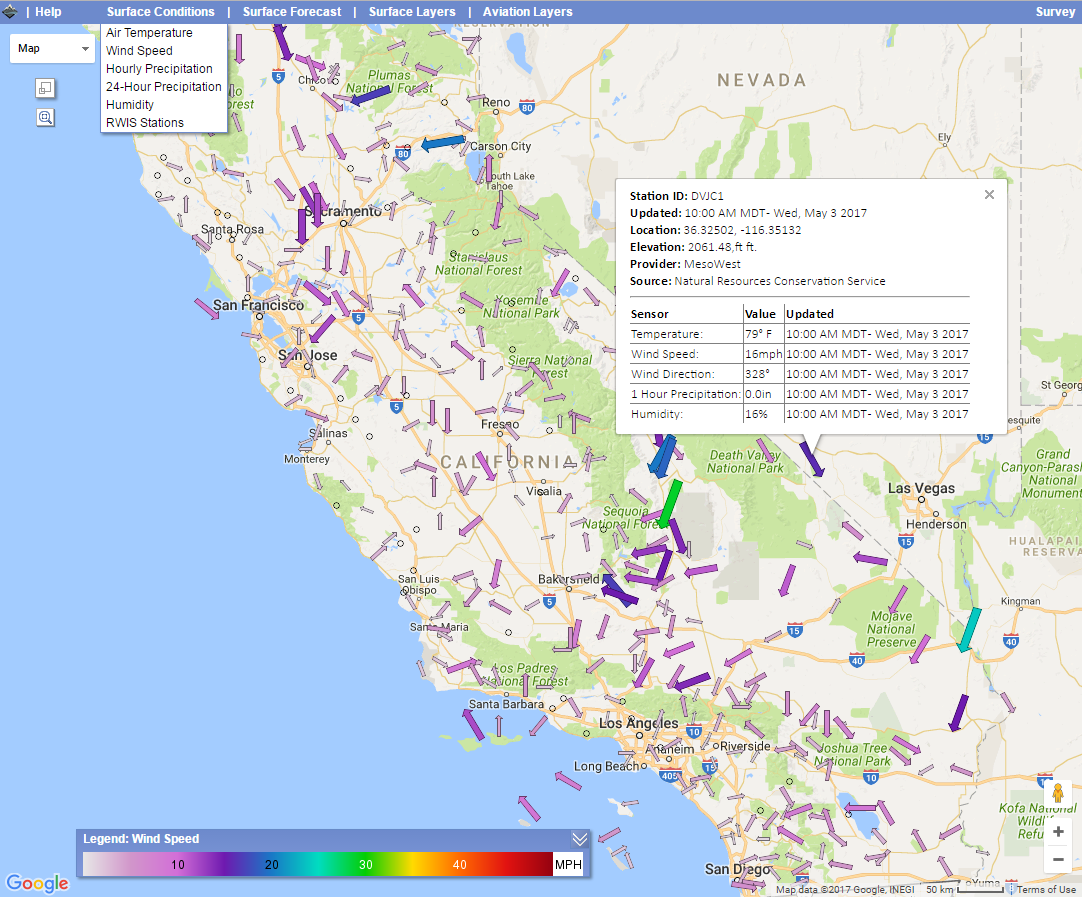Image resolution: width=1082 pixels, height=897 pixels.
Task: Click the zoom-to-area magnifier tool
Action: point(45,117)
